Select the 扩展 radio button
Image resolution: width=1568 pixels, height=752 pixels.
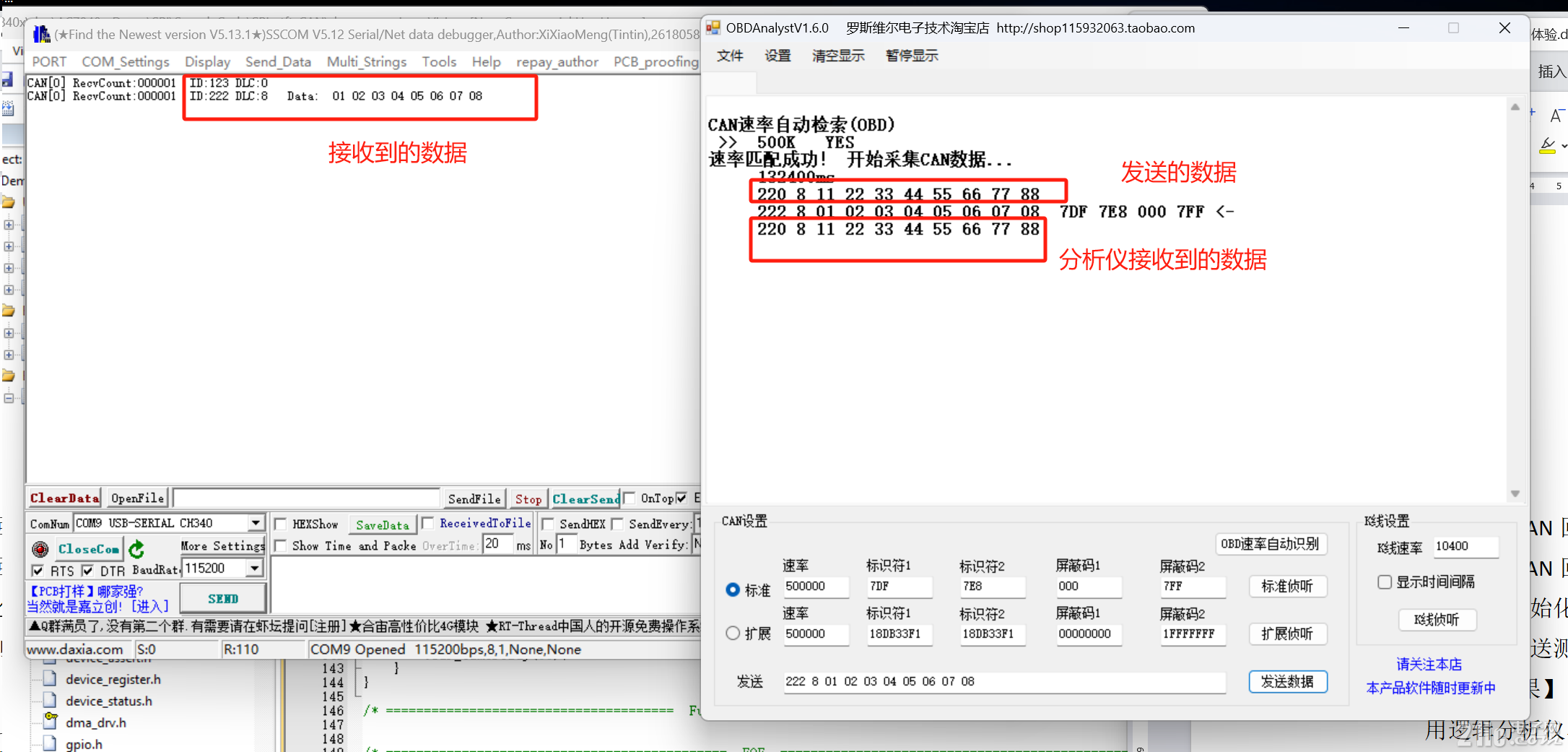pos(733,634)
